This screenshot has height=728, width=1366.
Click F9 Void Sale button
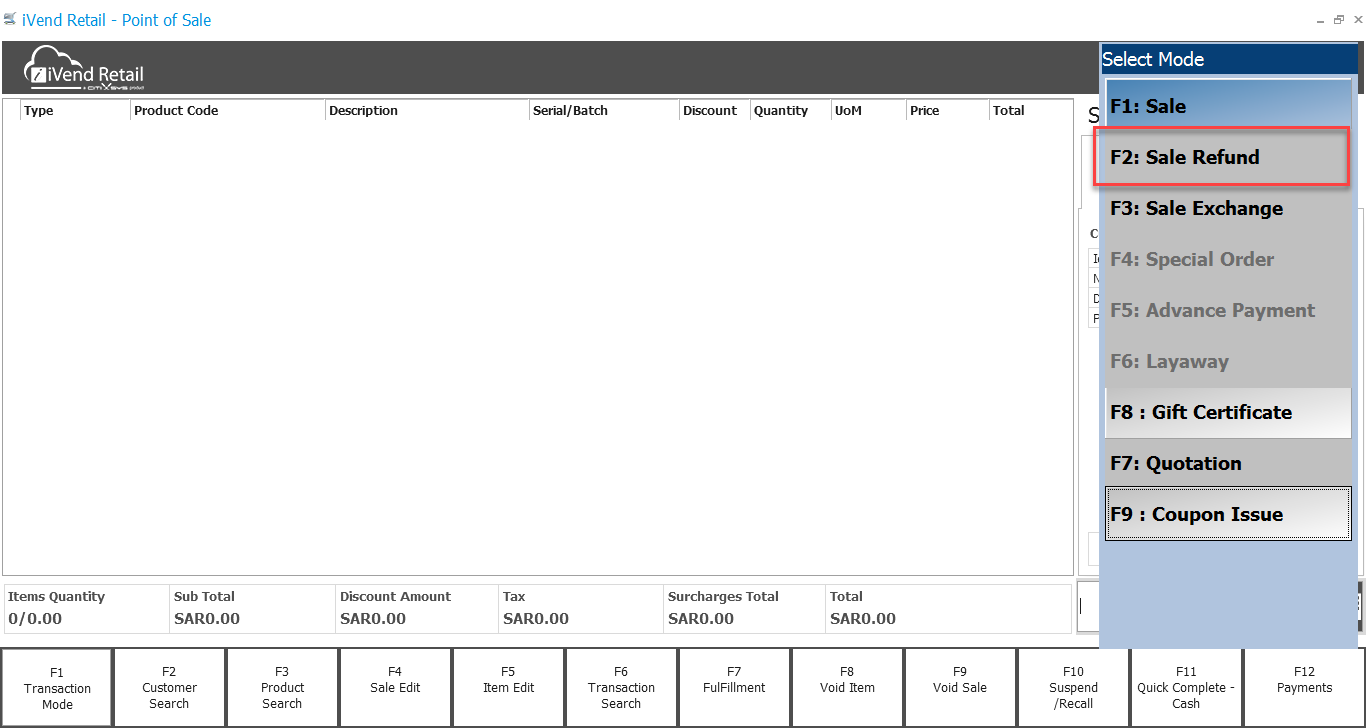click(961, 688)
